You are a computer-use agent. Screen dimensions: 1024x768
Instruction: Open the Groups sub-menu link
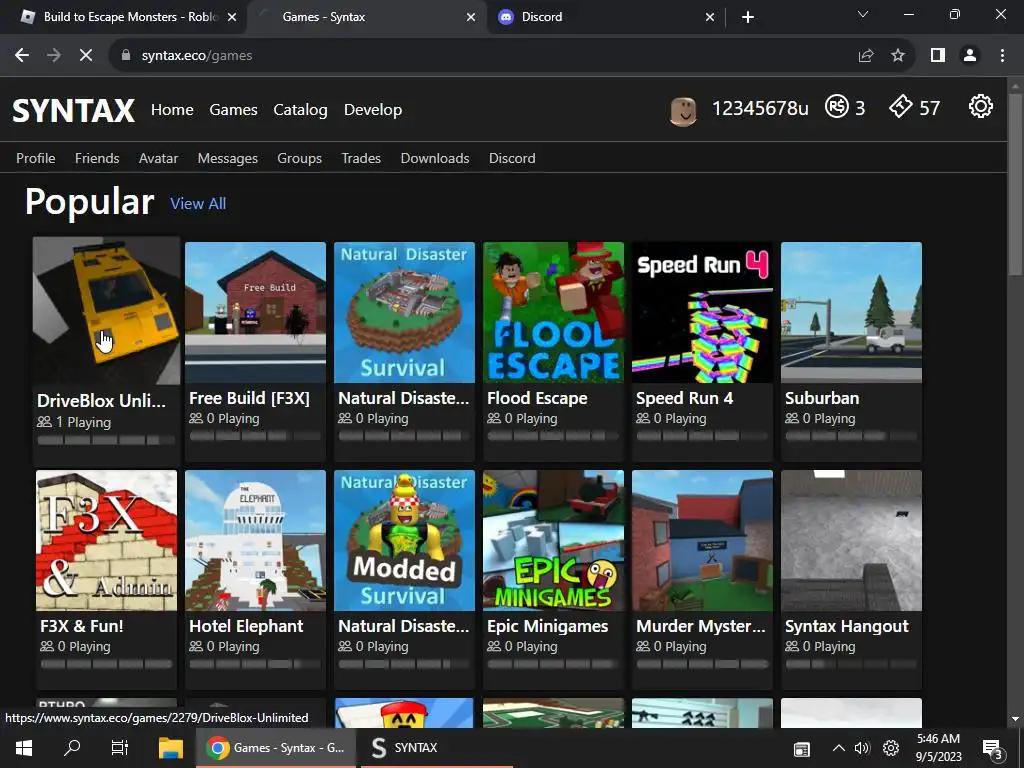tap(300, 158)
